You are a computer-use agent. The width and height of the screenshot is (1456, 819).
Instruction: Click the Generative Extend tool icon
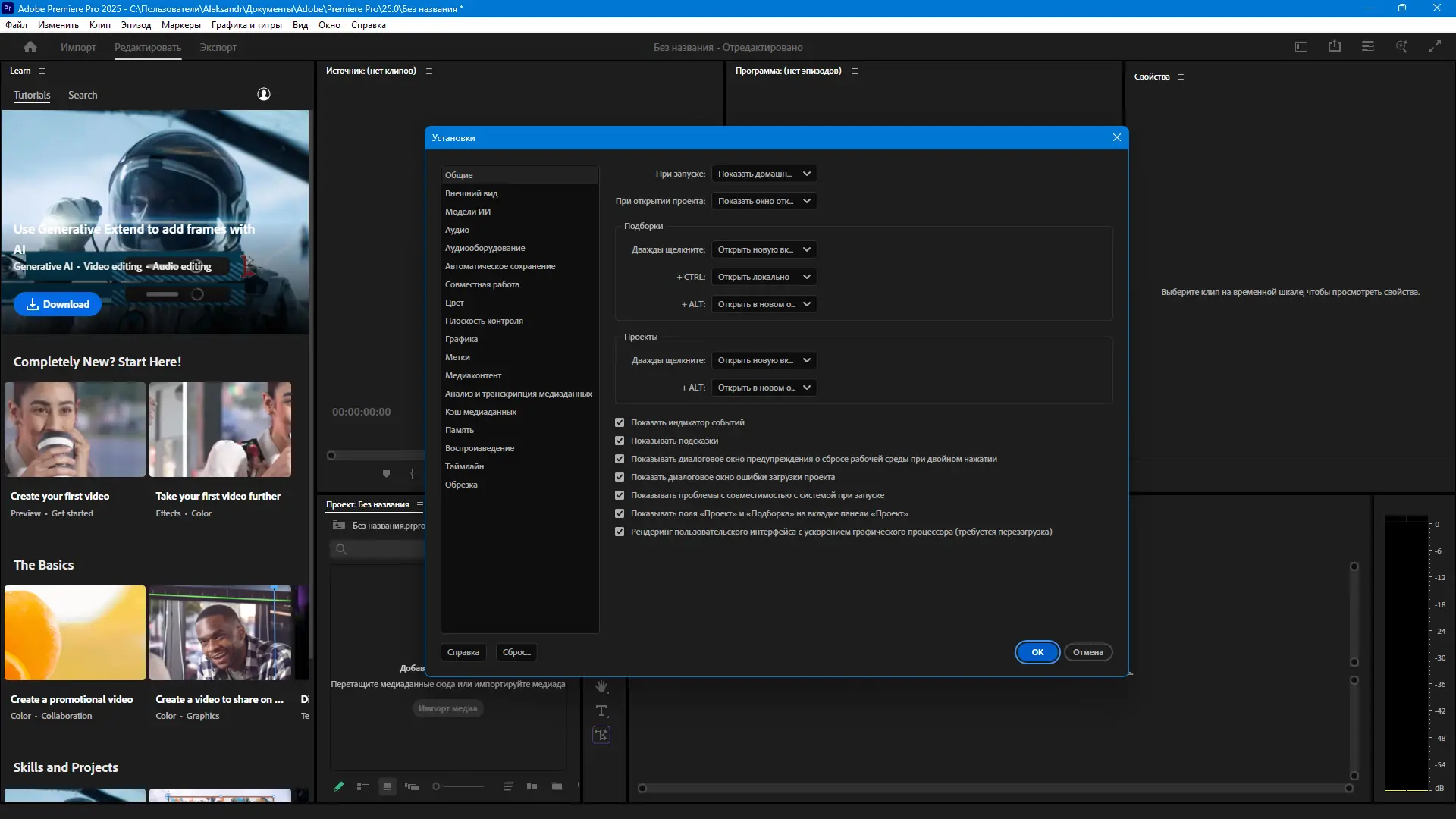(x=601, y=735)
